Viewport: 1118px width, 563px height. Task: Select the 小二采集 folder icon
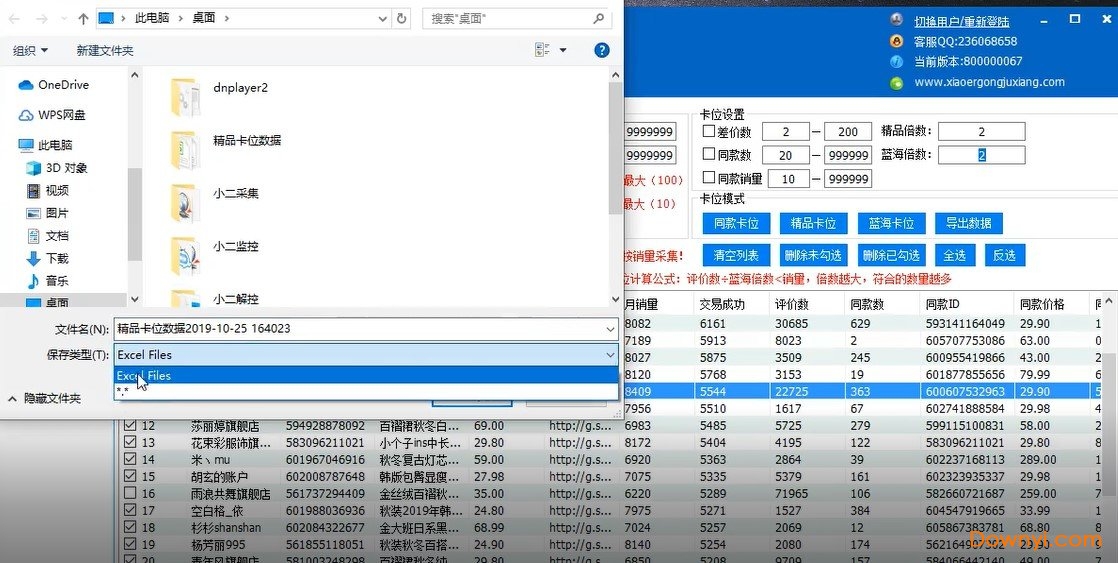tap(185, 202)
